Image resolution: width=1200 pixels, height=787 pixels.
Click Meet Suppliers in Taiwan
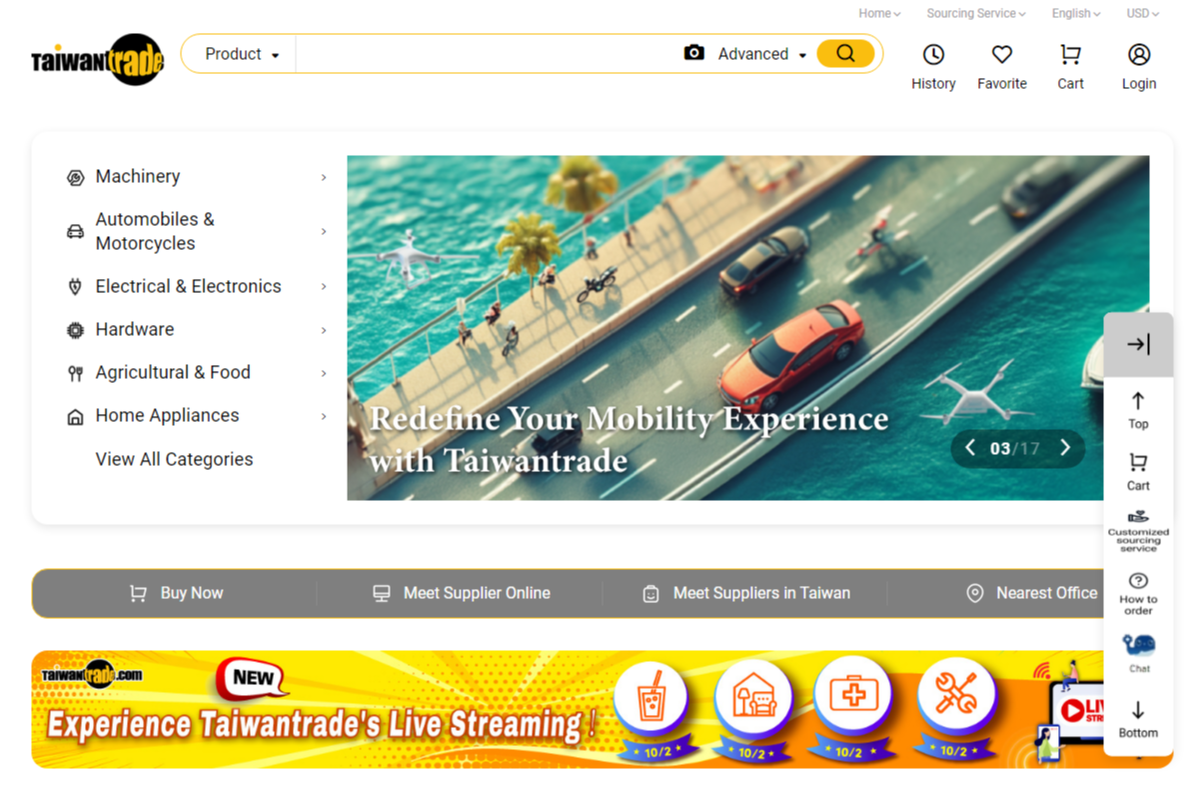pyautogui.click(x=746, y=593)
